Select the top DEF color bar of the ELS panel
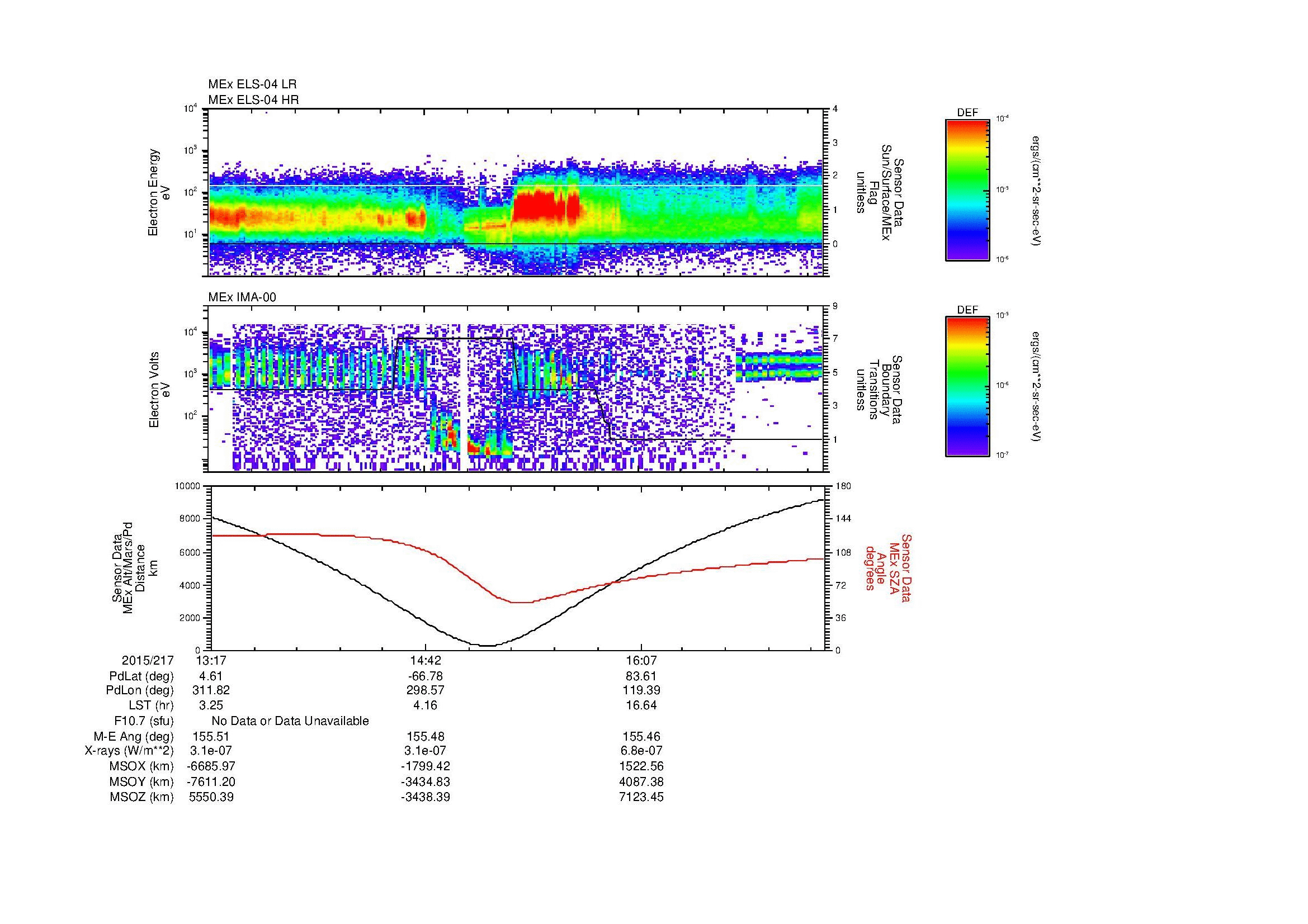The height and width of the screenshot is (924, 1308). [967, 189]
